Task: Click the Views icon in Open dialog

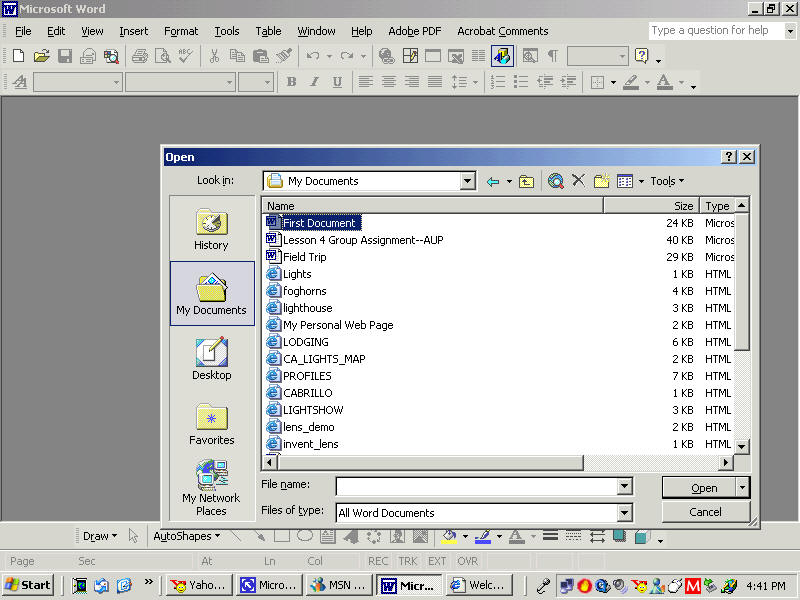Action: (625, 181)
